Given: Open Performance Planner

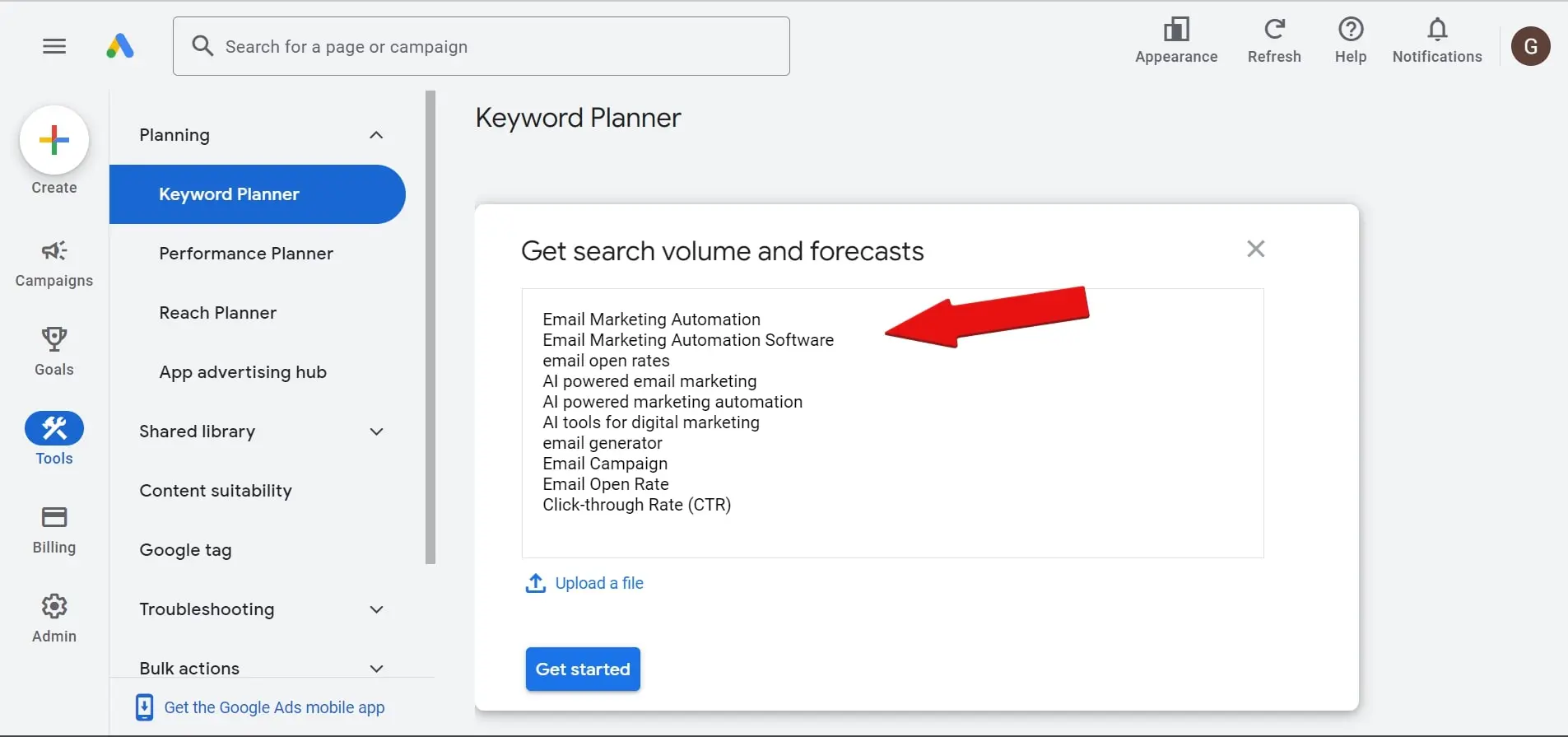Looking at the screenshot, I should pyautogui.click(x=246, y=254).
